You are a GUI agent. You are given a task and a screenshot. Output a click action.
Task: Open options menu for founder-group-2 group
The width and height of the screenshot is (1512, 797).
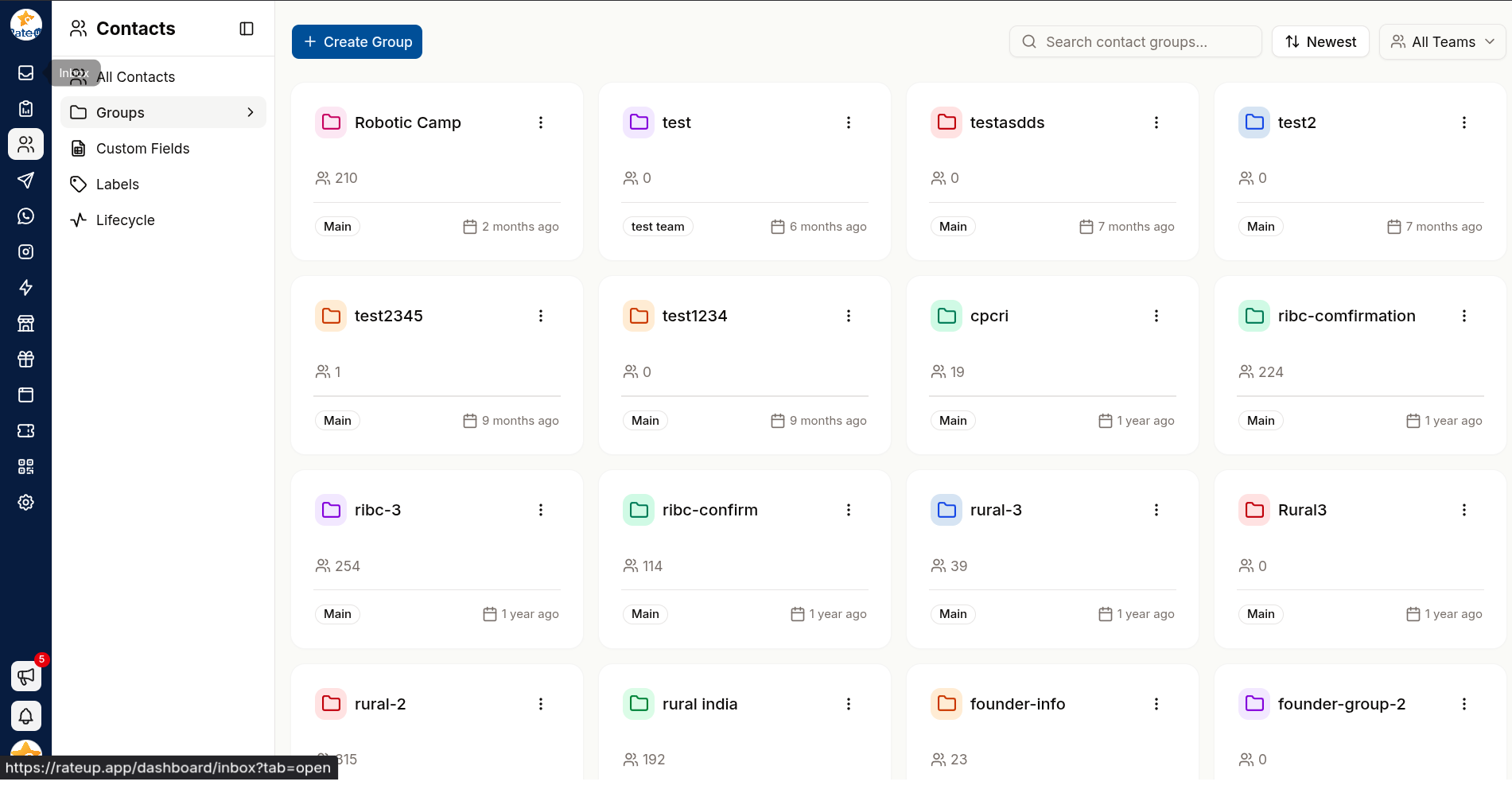[x=1464, y=704]
